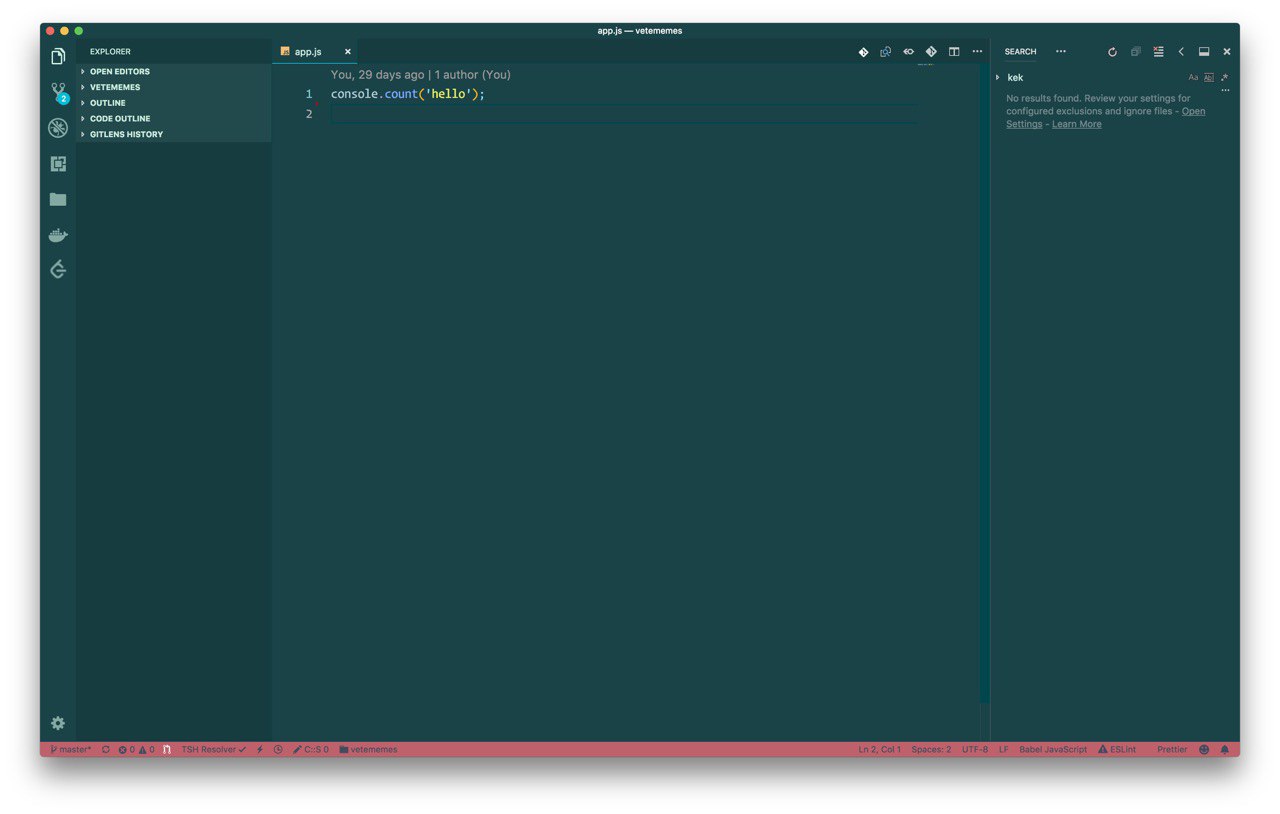
Task: Select the SEARCH panel tab
Action: (x=1020, y=52)
